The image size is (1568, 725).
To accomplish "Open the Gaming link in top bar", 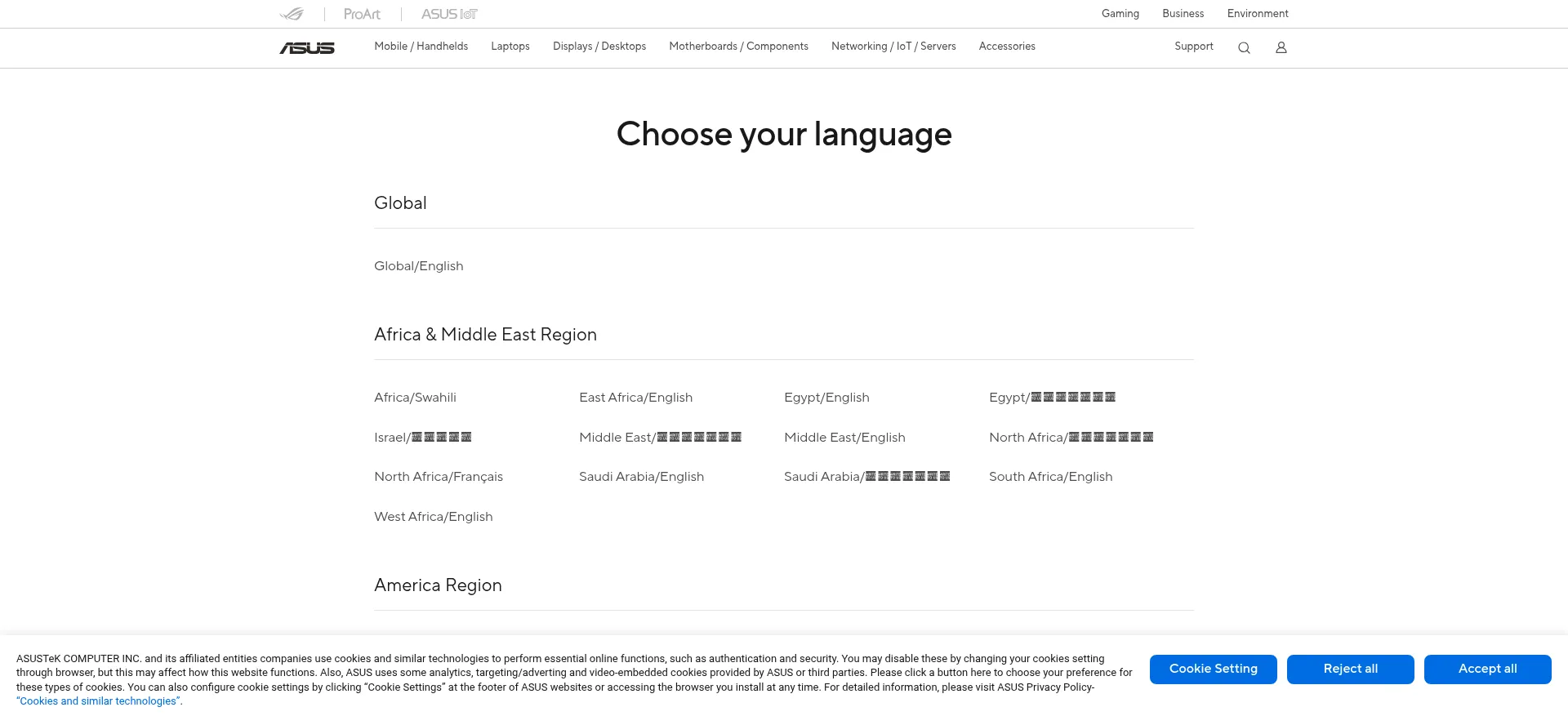I will tap(1120, 14).
